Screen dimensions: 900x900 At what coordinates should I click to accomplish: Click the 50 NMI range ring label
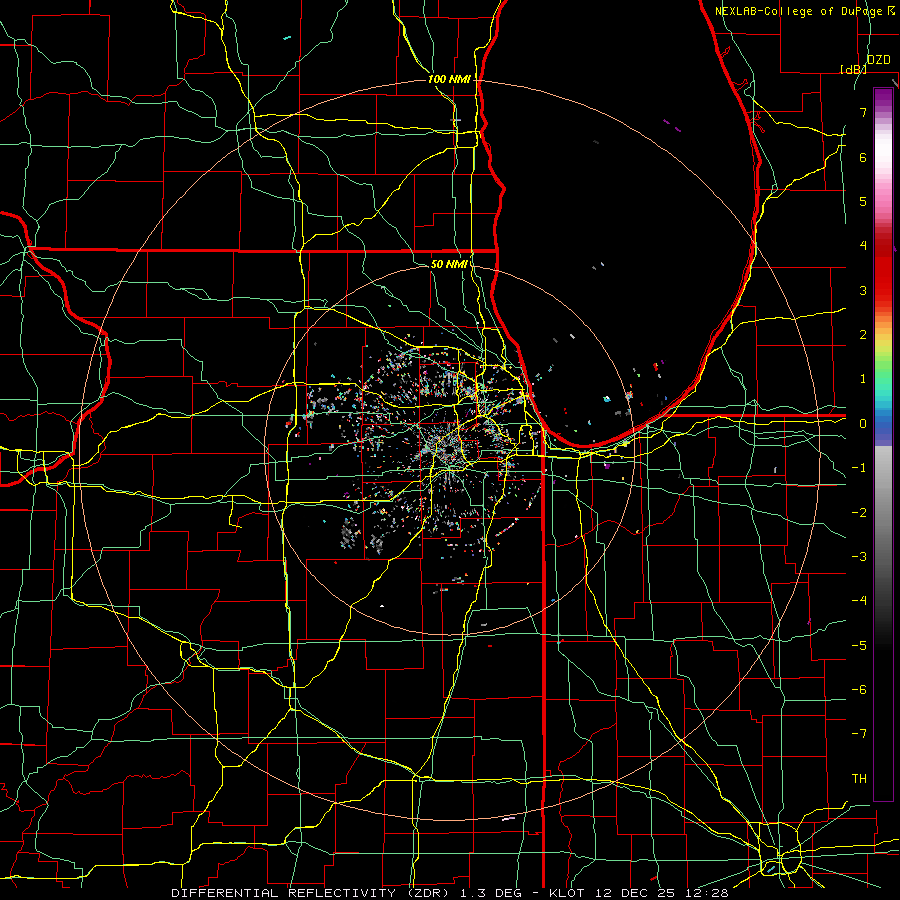tap(449, 264)
